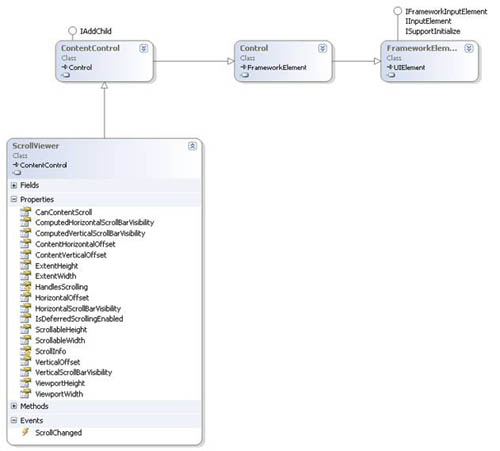The height and width of the screenshot is (451, 500).
Task: Expand the FrameworkElement class details chevron
Action: pos(469,48)
